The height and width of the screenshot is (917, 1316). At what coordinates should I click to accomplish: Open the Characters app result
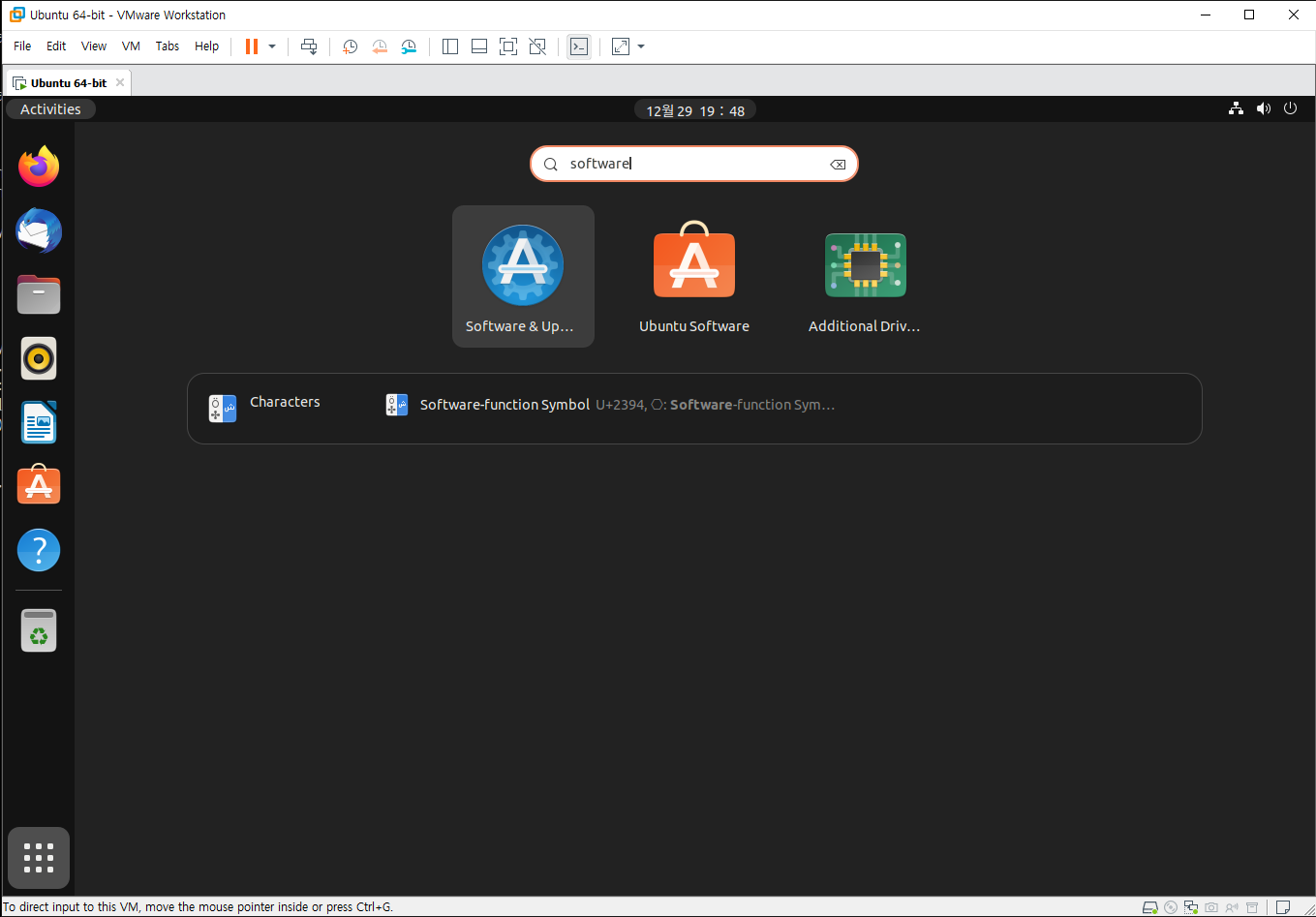264,408
